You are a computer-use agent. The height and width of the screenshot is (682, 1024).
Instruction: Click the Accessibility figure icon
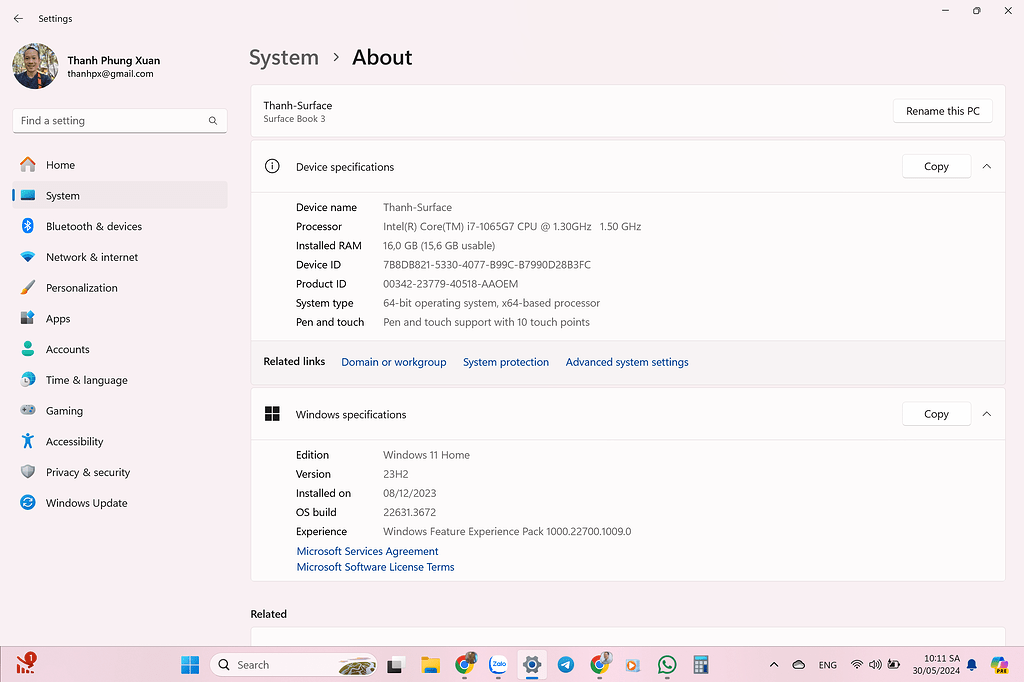coord(27,441)
